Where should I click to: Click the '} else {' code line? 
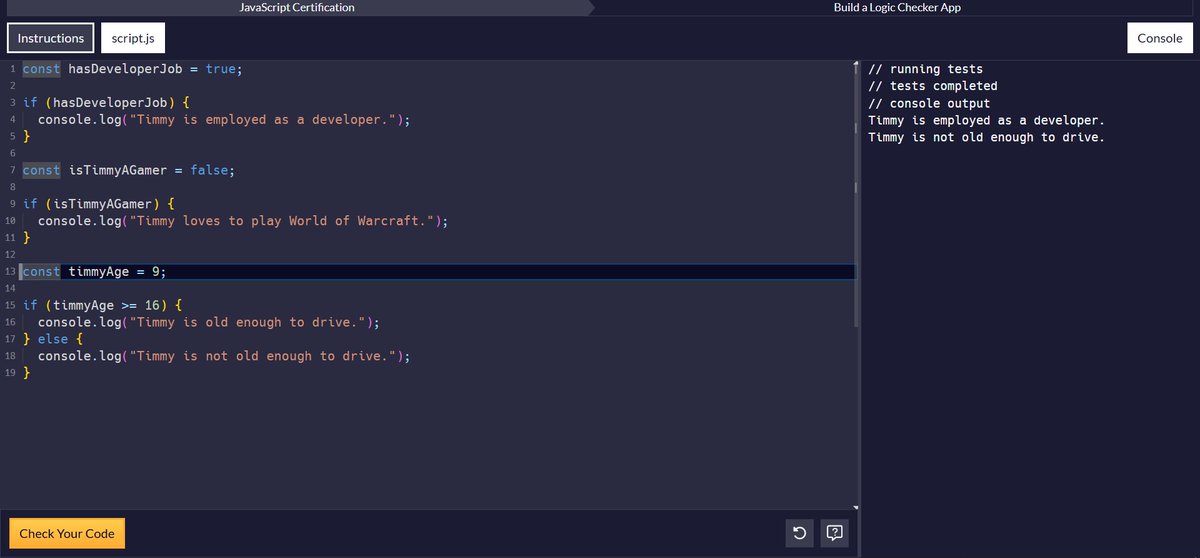53,339
